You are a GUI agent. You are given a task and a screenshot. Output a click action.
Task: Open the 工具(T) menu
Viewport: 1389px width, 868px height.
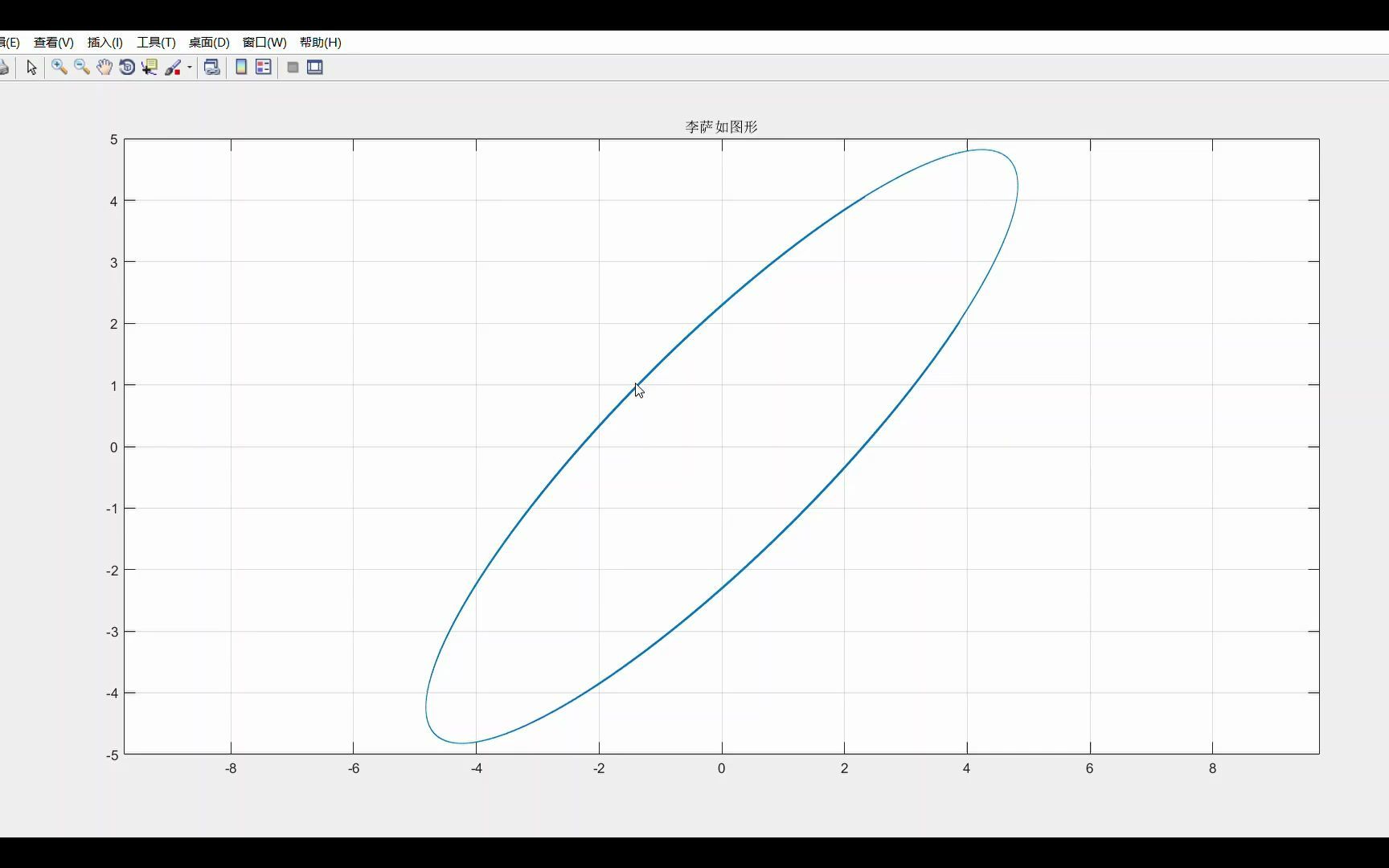(x=156, y=43)
